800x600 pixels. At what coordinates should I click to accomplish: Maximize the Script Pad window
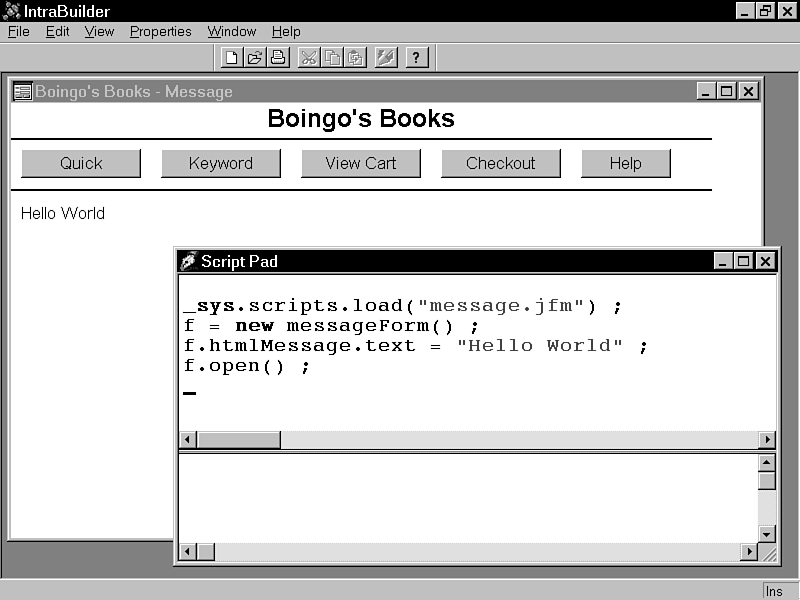pos(743,261)
